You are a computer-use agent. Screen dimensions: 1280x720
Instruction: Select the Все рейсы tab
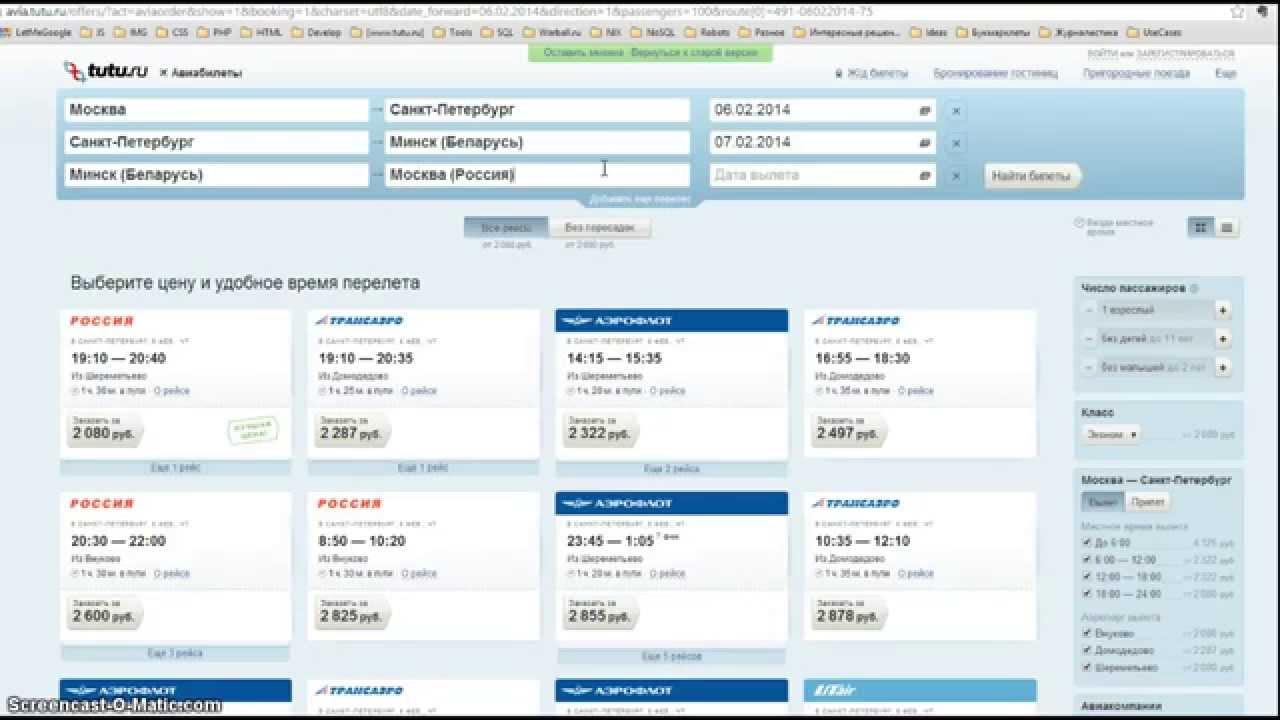point(506,228)
